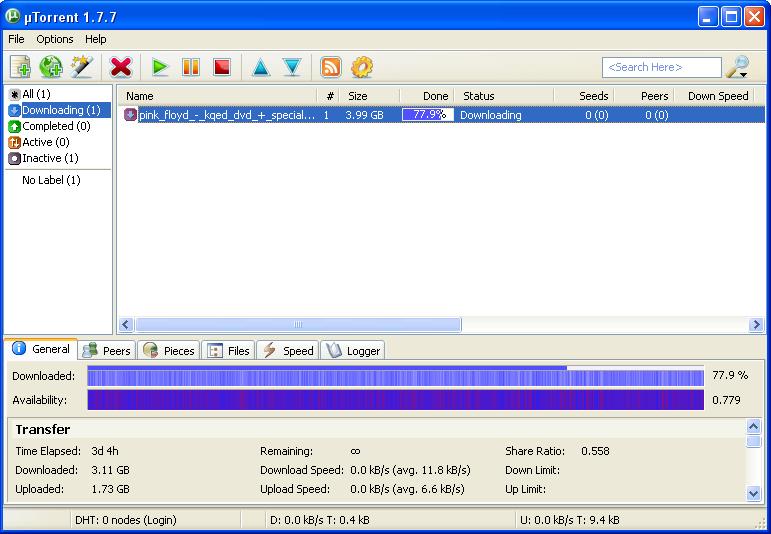Select the Downloading (1) category
The width and height of the screenshot is (771, 534).
[x=59, y=110]
